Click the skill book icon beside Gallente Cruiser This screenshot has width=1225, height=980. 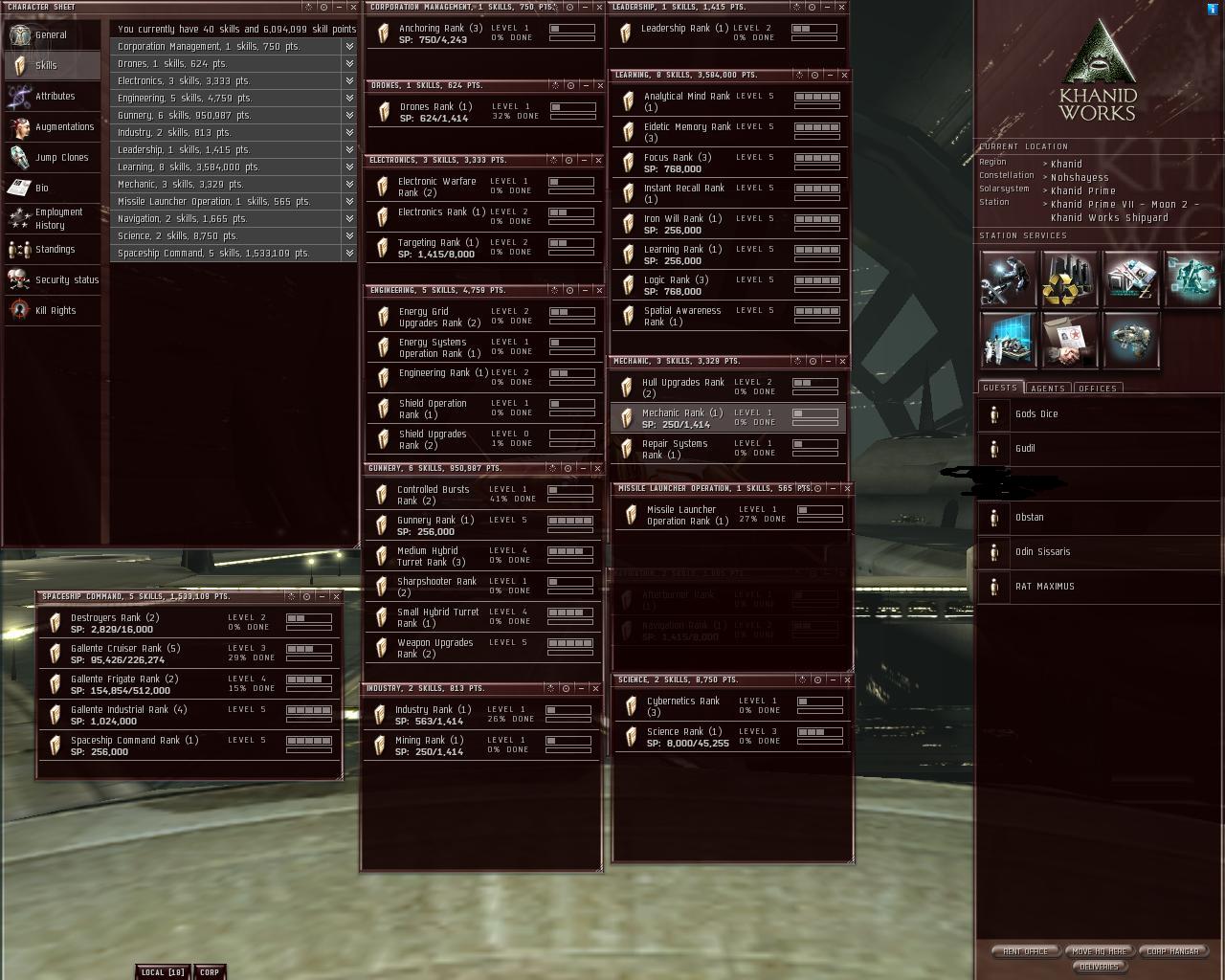[56, 654]
